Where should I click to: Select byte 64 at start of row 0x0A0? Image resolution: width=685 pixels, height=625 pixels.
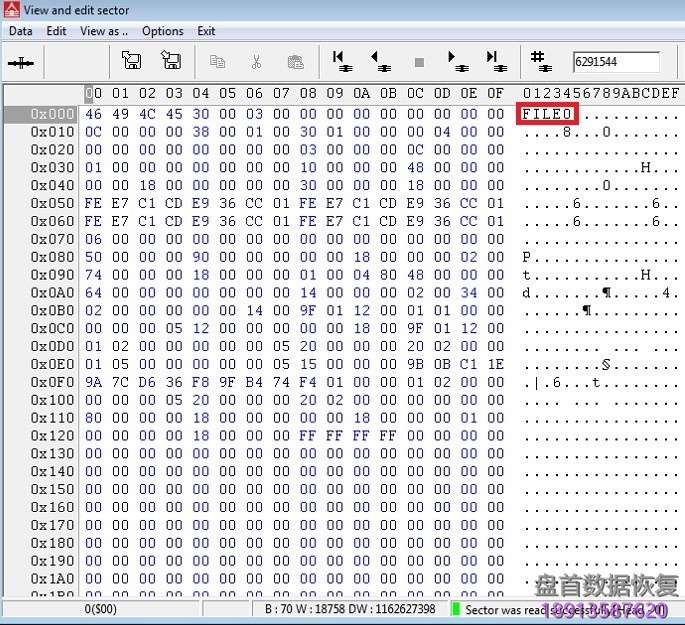point(93,293)
